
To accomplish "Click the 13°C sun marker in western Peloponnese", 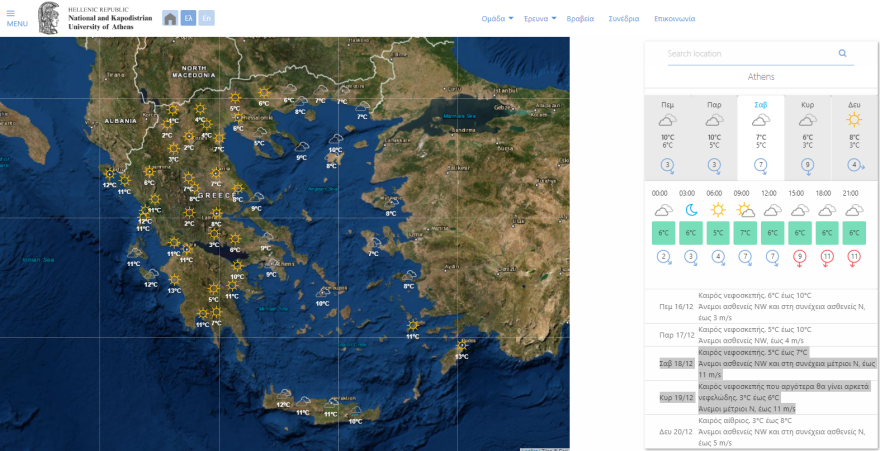I will 175,280.
